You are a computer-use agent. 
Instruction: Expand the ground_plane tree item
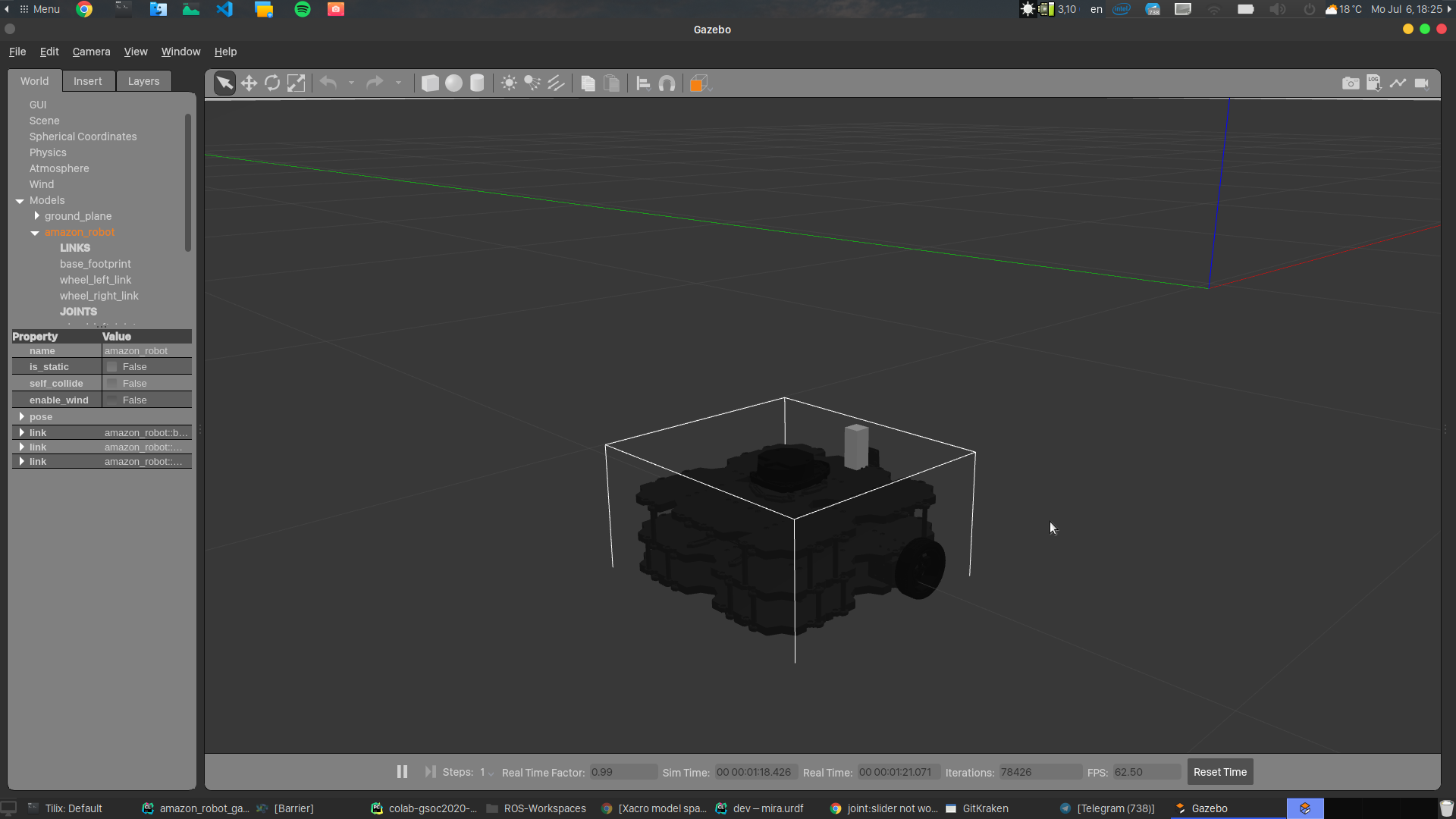tap(36, 216)
